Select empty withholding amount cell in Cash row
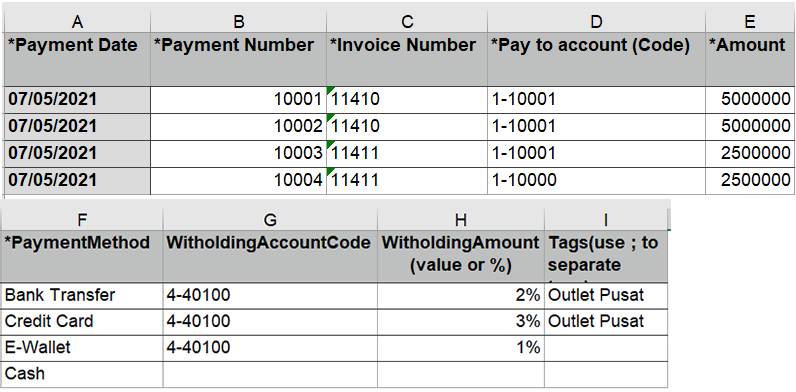 [x=461, y=374]
